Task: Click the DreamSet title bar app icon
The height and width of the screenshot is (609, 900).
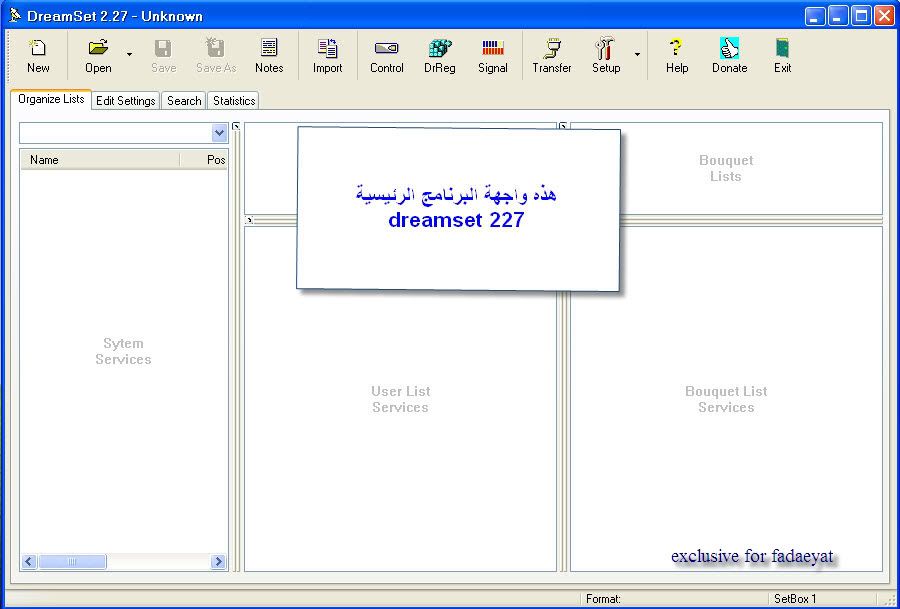Action: [15, 15]
